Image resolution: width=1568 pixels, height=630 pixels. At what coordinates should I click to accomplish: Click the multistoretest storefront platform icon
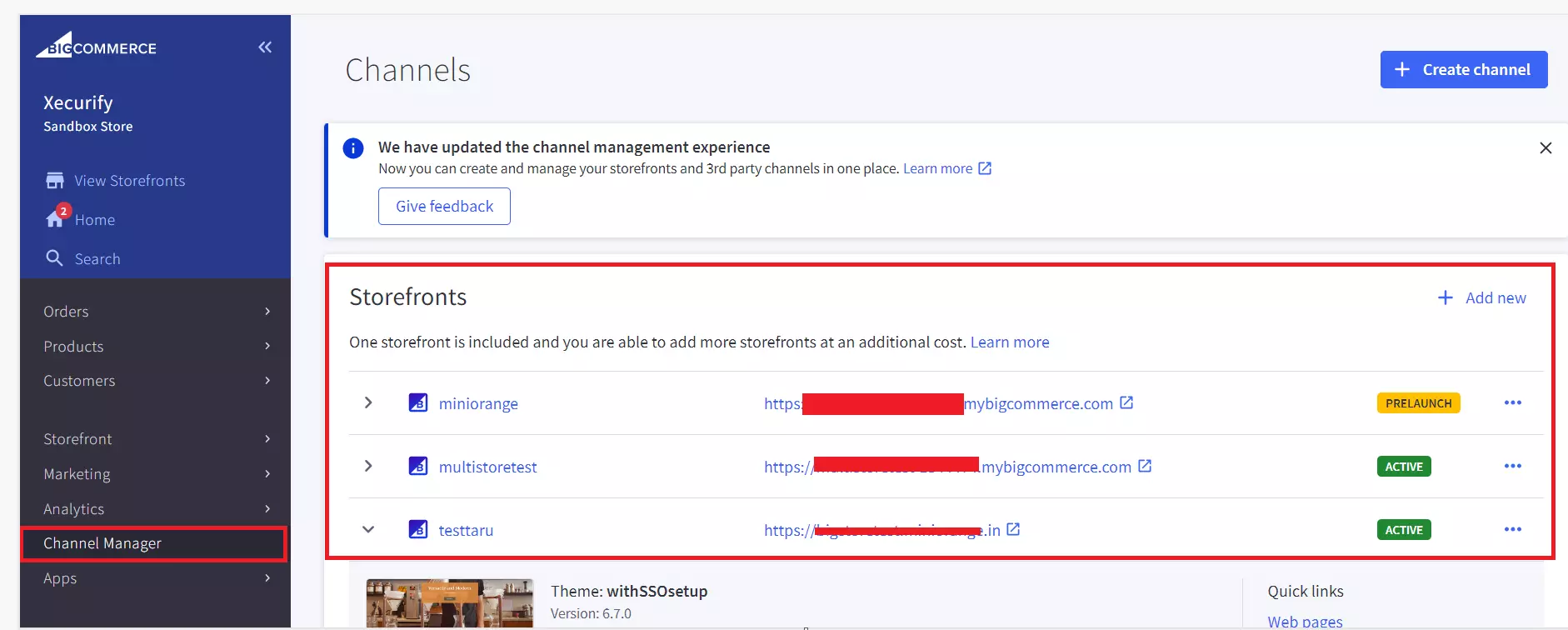[x=418, y=466]
